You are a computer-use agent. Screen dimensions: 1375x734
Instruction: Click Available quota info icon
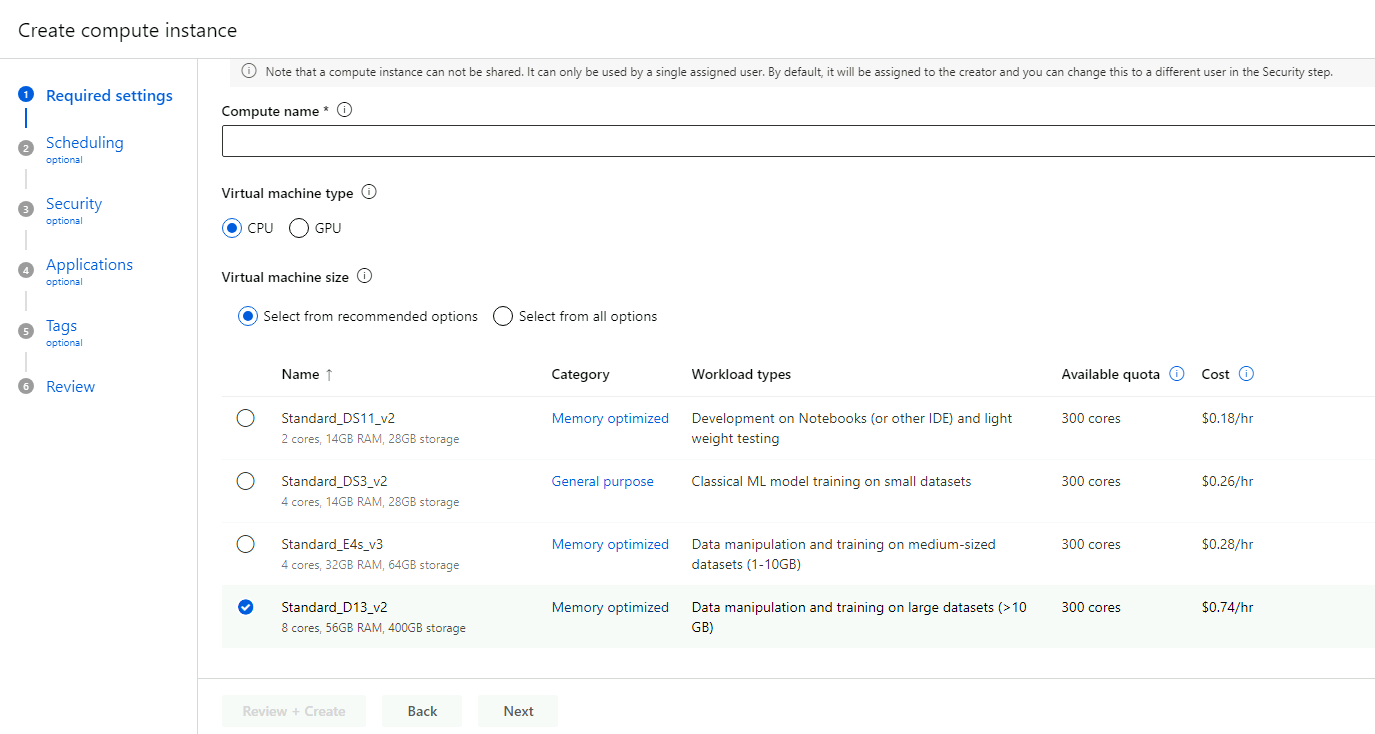click(x=1177, y=374)
